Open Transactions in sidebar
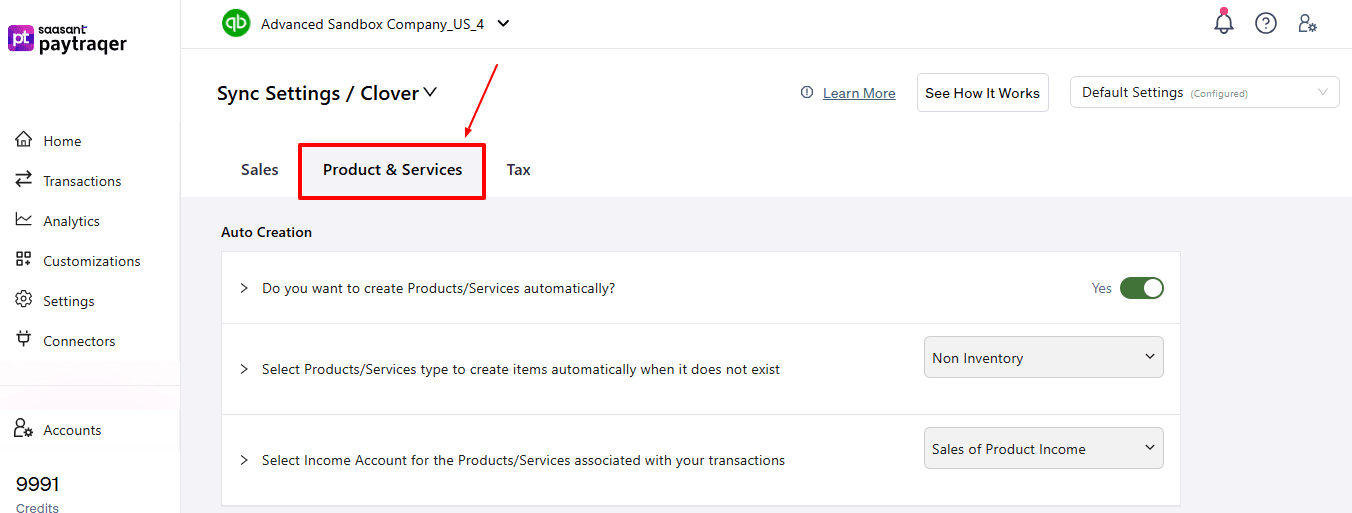The height and width of the screenshot is (513, 1352). 82,181
